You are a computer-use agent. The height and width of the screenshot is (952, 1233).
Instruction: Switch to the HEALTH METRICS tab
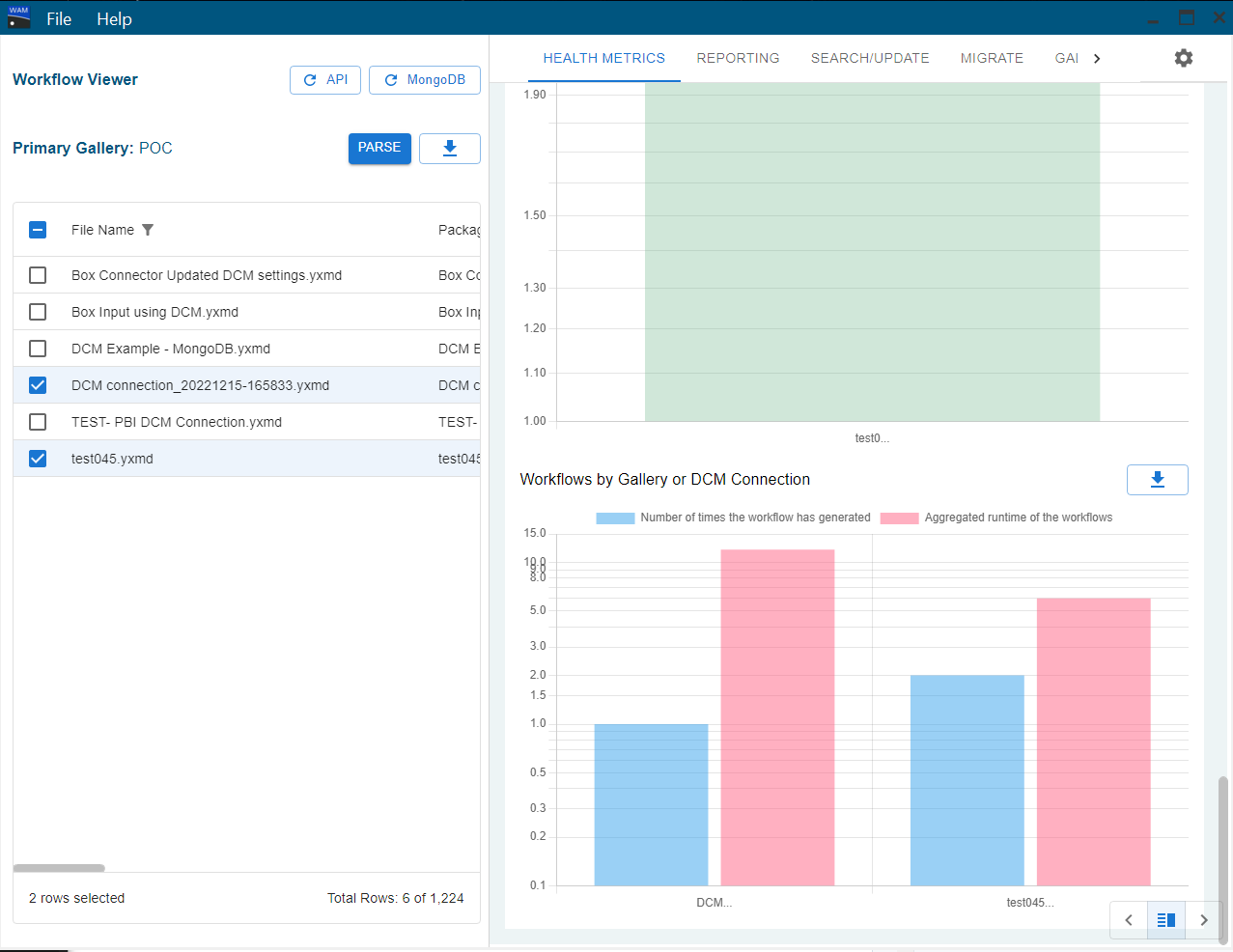click(604, 59)
